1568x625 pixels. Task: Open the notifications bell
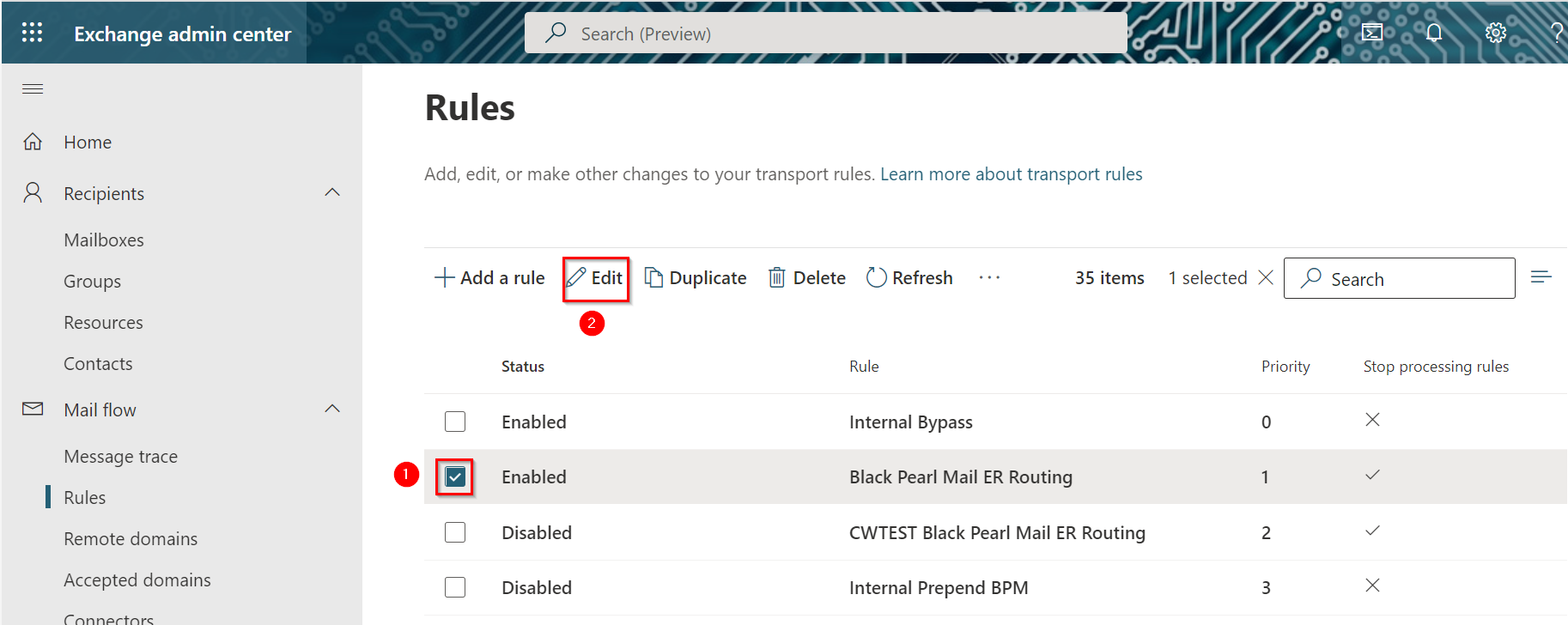click(1434, 33)
